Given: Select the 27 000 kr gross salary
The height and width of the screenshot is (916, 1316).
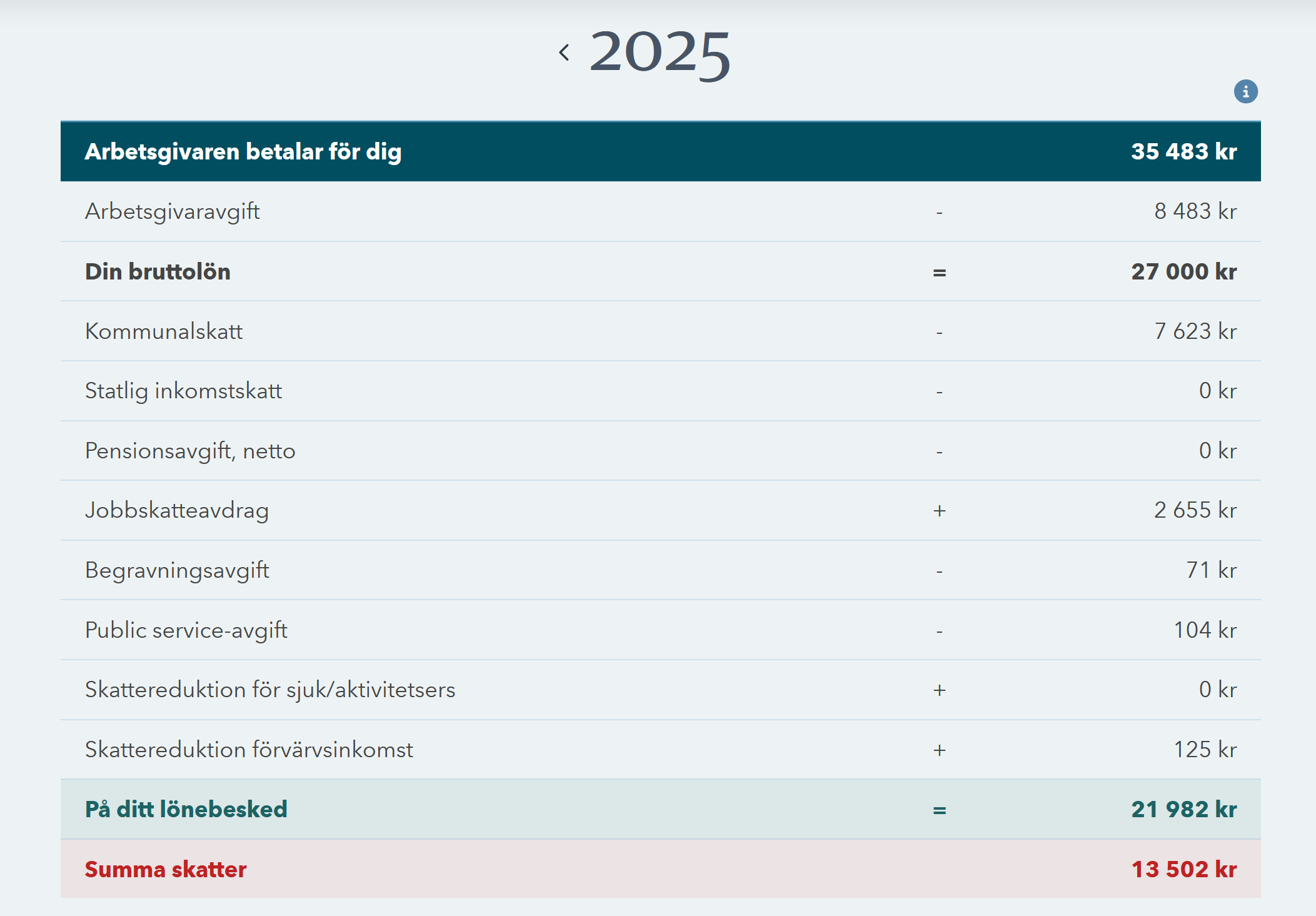Looking at the screenshot, I should (1184, 272).
